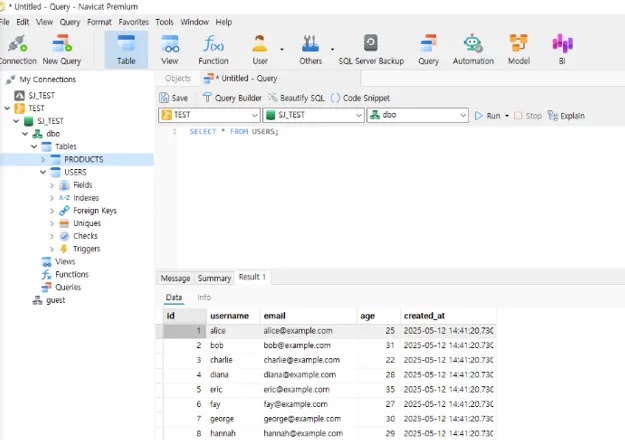Switch to the Objects tab

pos(178,79)
